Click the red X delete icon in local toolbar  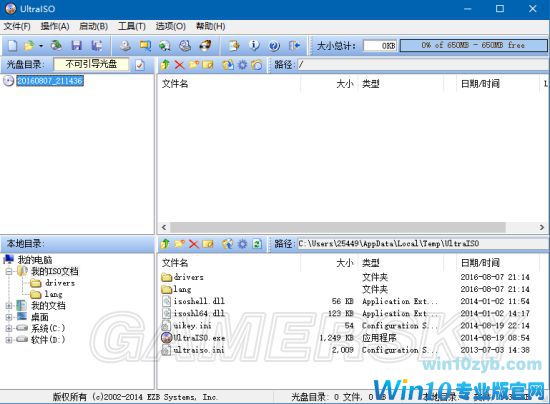pyautogui.click(x=194, y=244)
